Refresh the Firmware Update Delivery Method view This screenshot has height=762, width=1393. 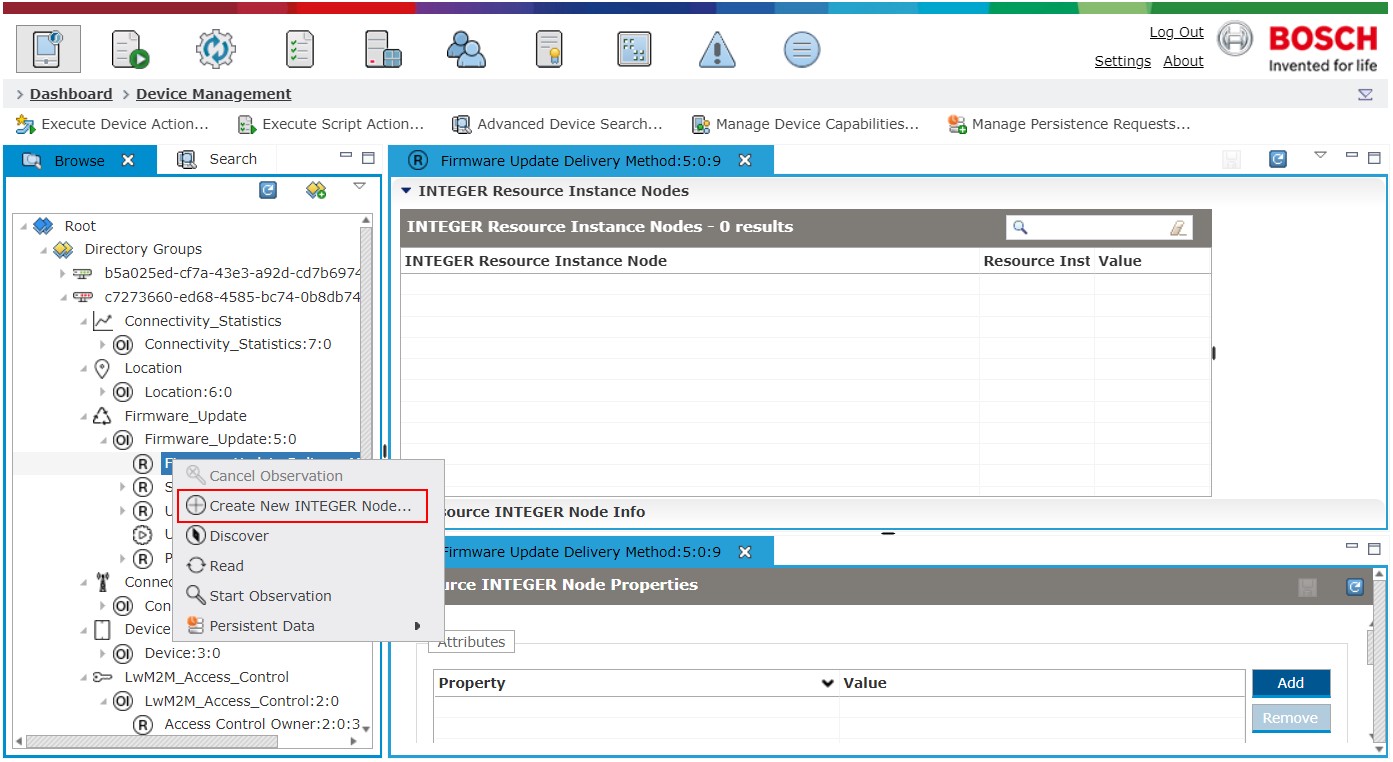coord(1277,159)
